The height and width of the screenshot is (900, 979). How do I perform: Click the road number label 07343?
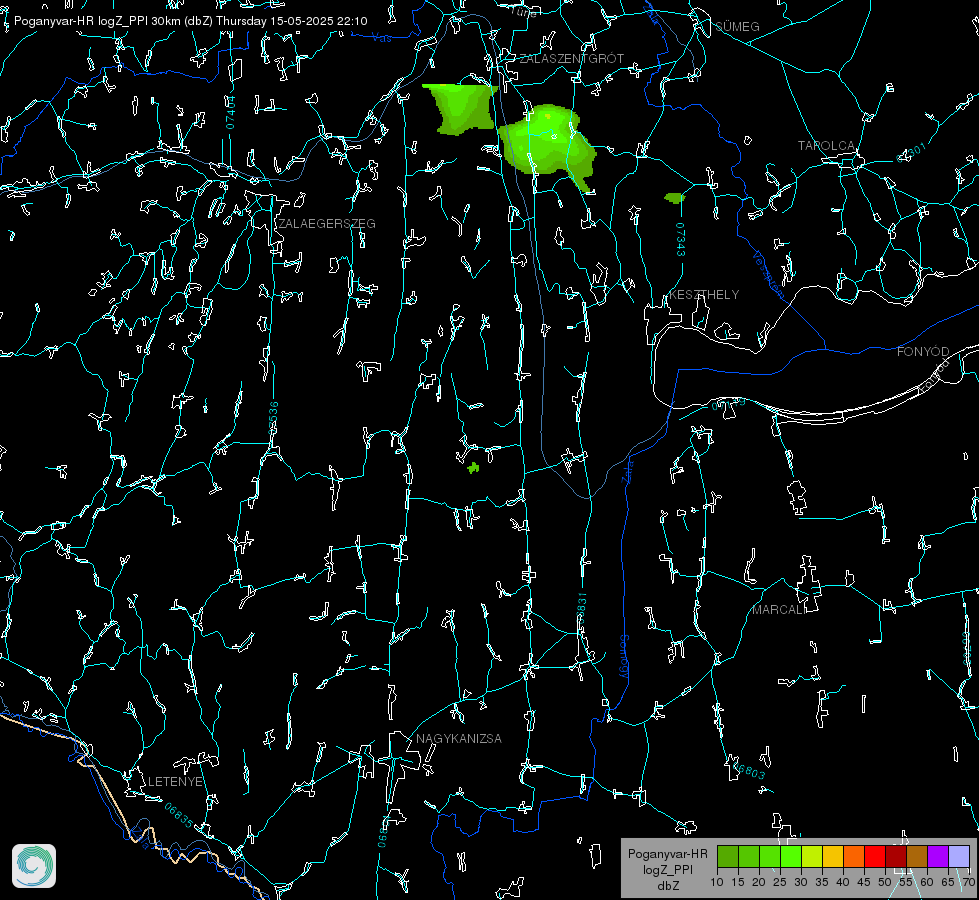[680, 240]
